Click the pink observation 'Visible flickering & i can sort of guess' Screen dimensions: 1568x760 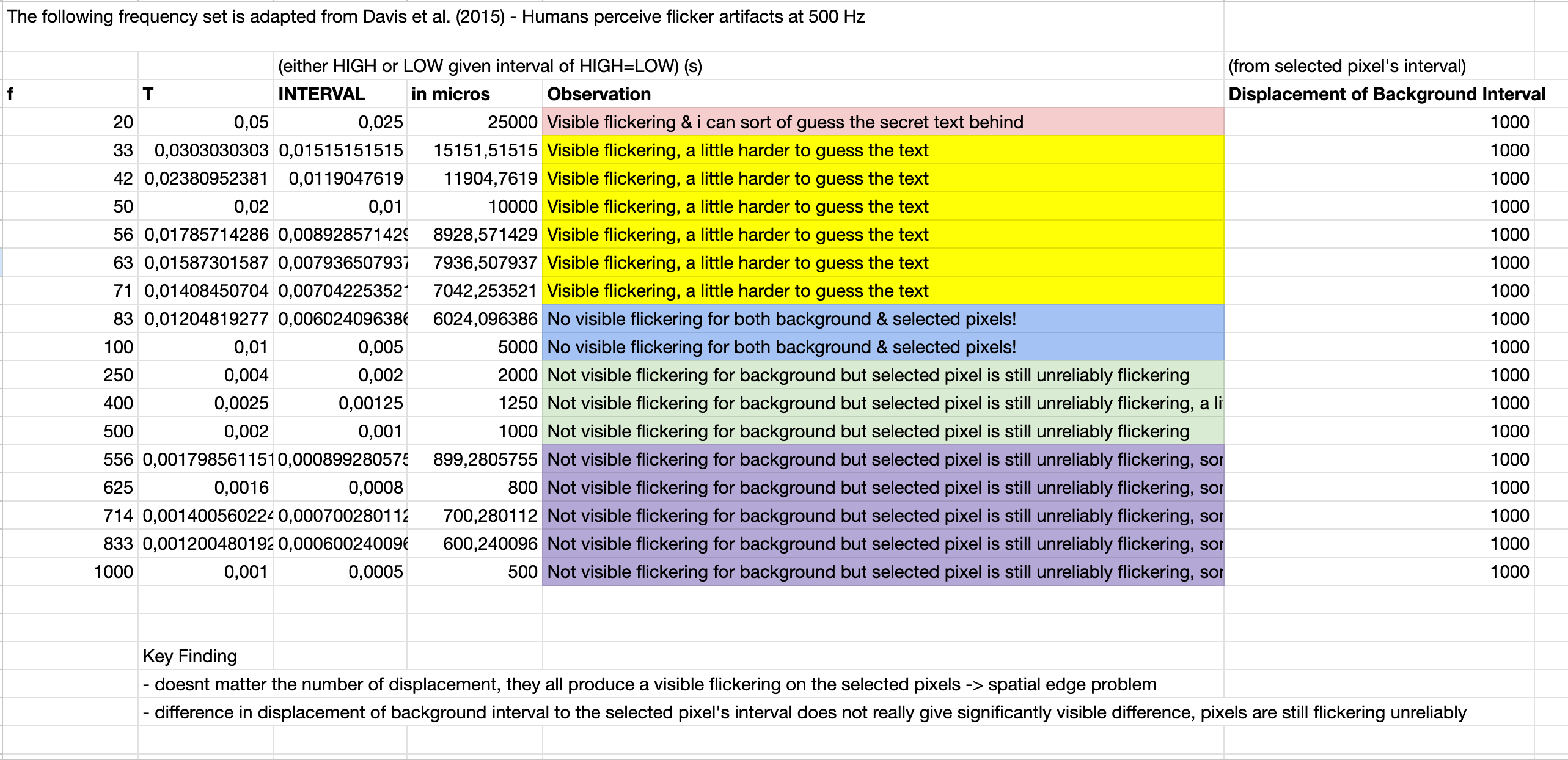pos(883,122)
